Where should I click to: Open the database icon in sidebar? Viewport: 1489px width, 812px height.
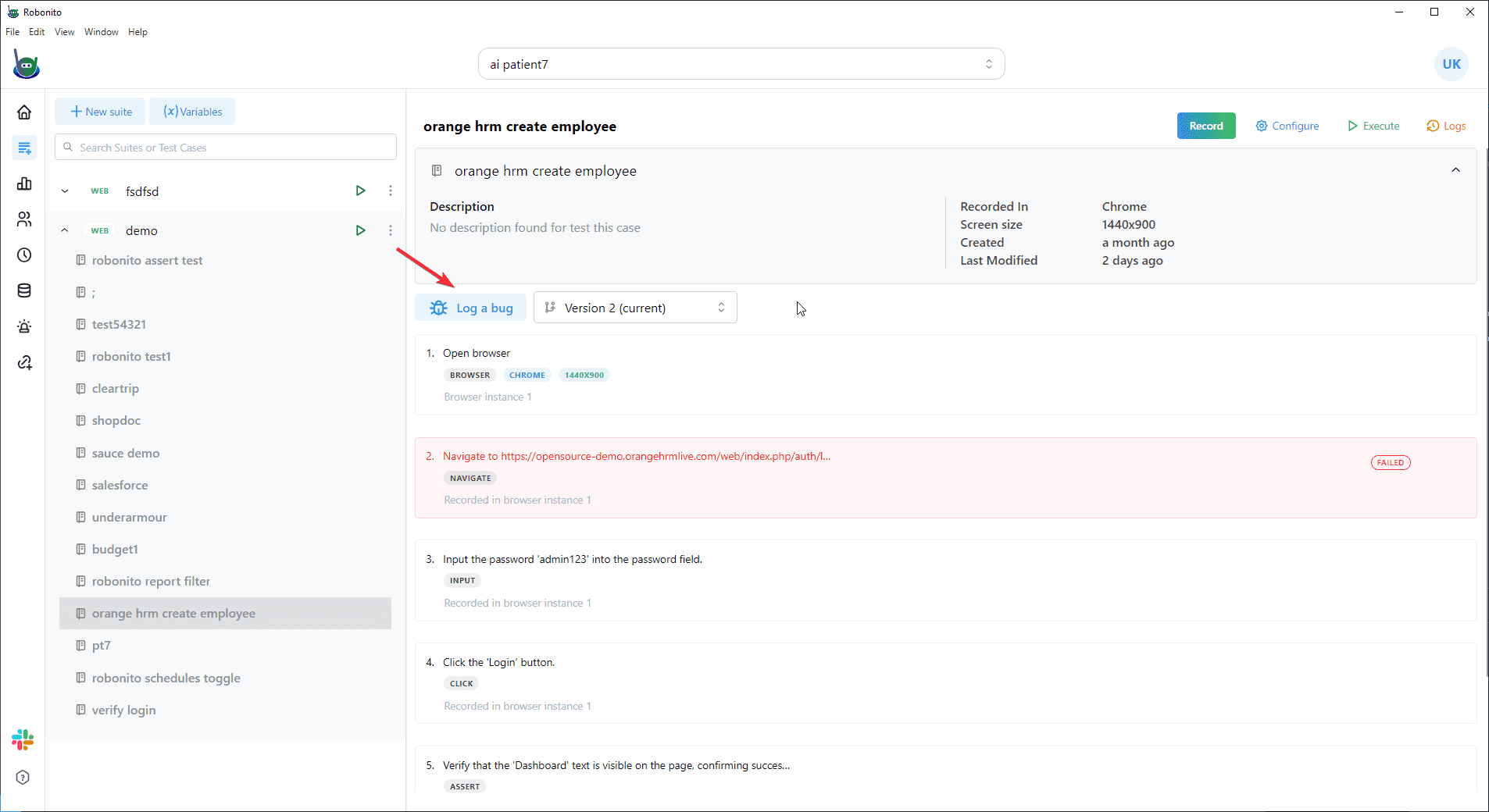24,290
